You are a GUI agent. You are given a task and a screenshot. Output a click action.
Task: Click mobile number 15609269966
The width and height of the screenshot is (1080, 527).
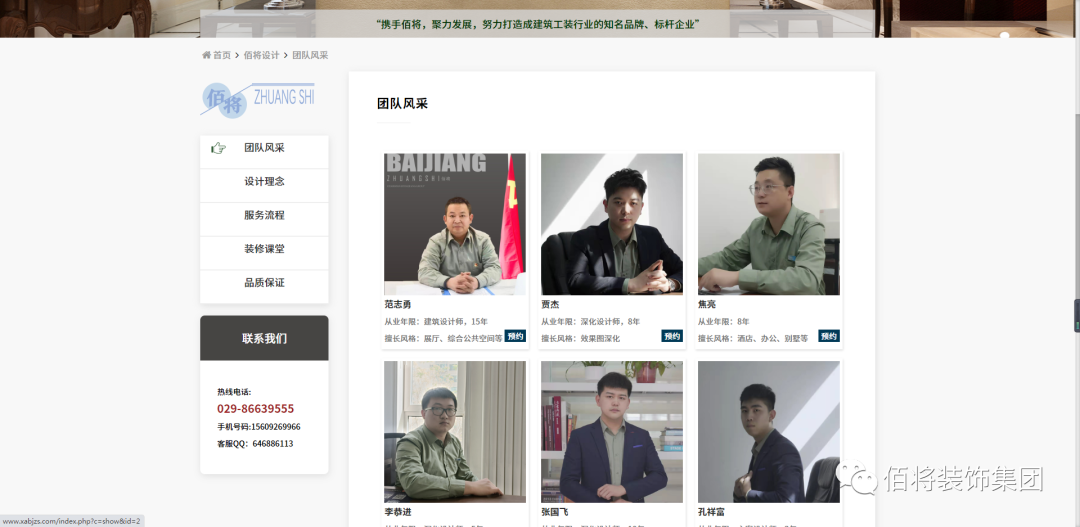click(x=276, y=426)
